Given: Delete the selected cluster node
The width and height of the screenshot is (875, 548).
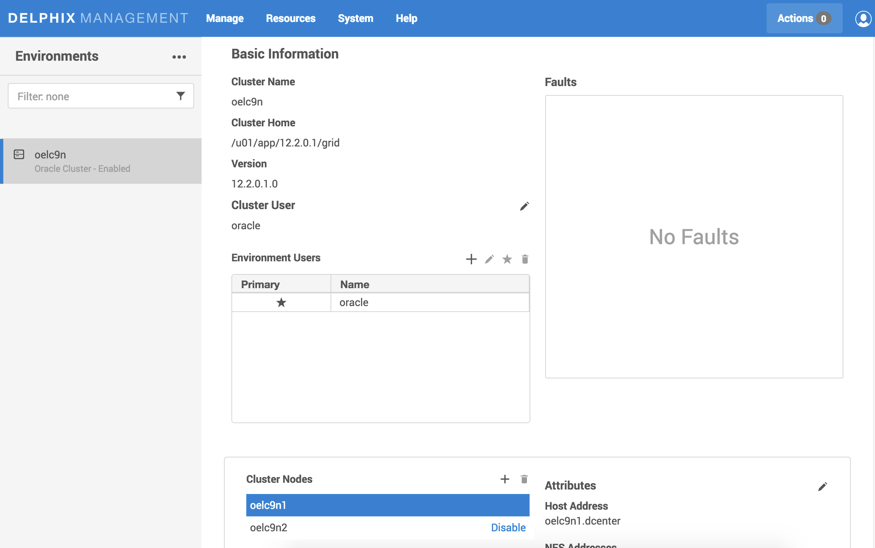Looking at the screenshot, I should 524,480.
